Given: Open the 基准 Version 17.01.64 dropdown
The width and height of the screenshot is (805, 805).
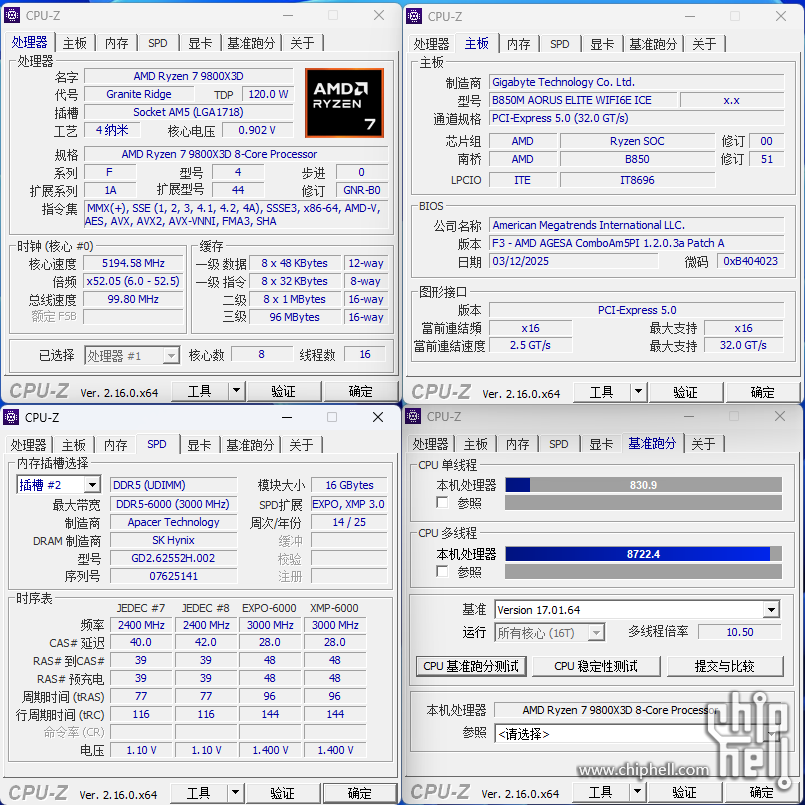Looking at the screenshot, I should tap(637, 610).
